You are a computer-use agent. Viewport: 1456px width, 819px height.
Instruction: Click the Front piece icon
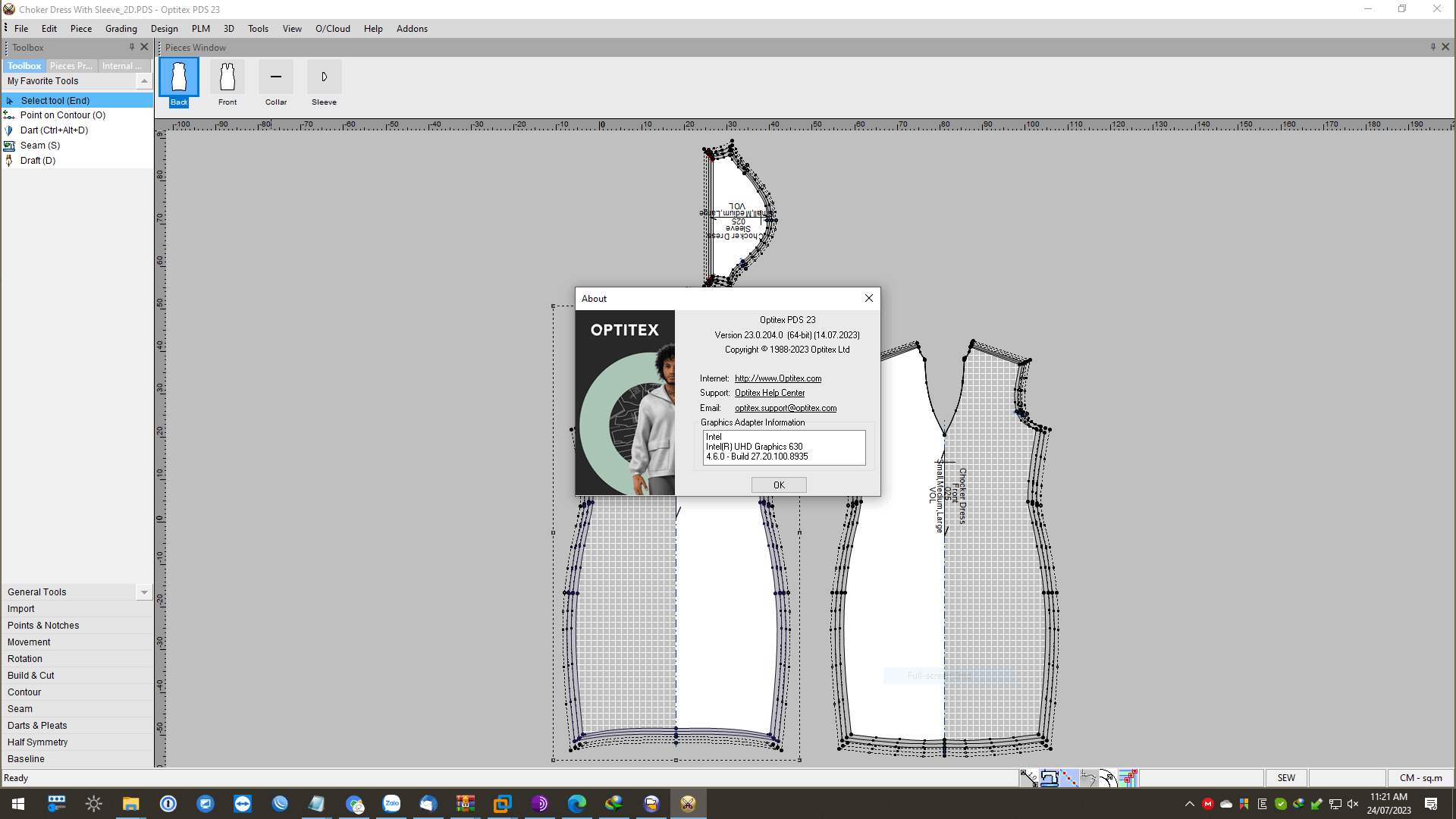[227, 77]
